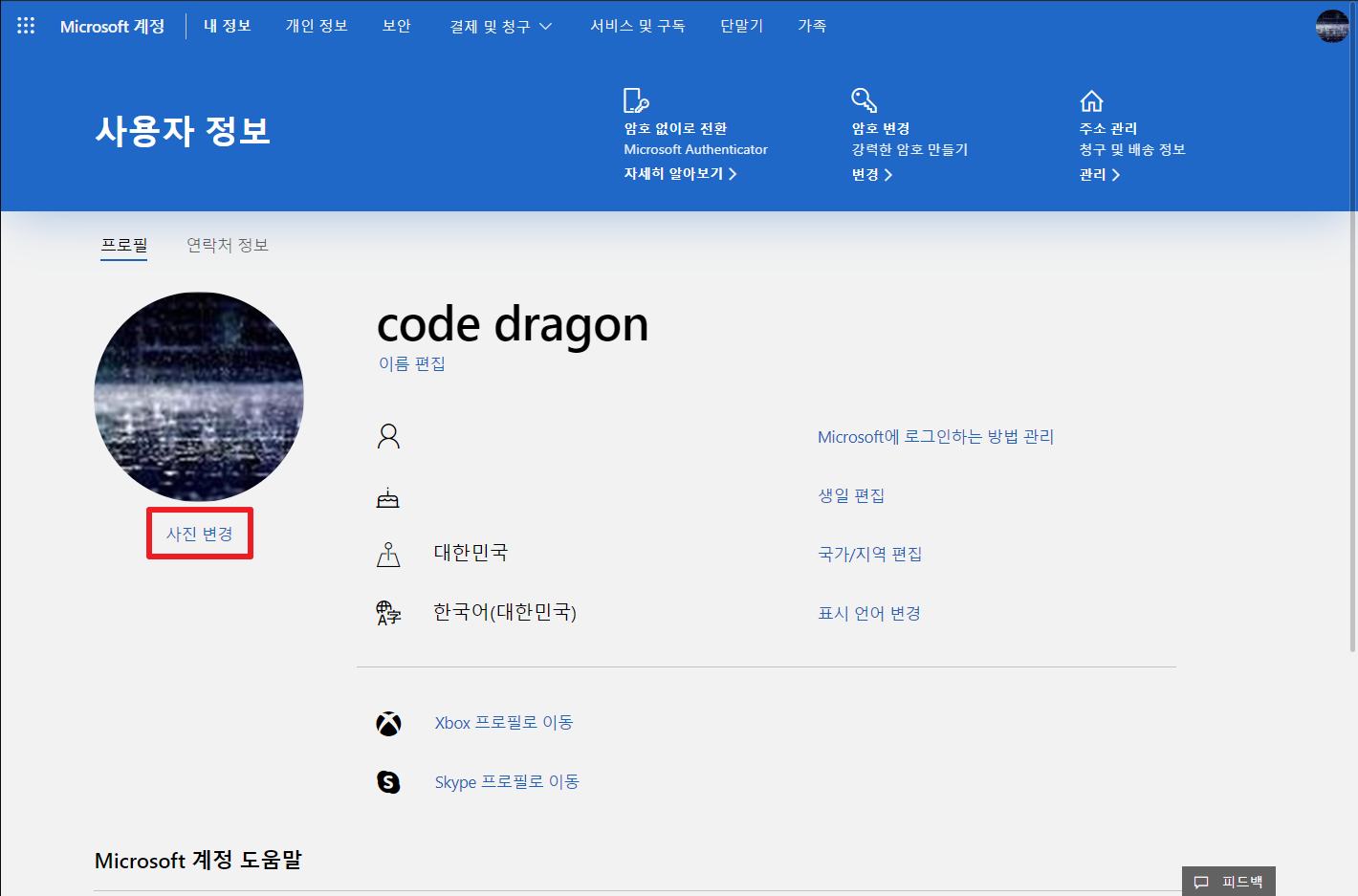Viewport: 1358px width, 896px height.
Task: Click 관리 link under 주소 관리
Action: 1100,175
